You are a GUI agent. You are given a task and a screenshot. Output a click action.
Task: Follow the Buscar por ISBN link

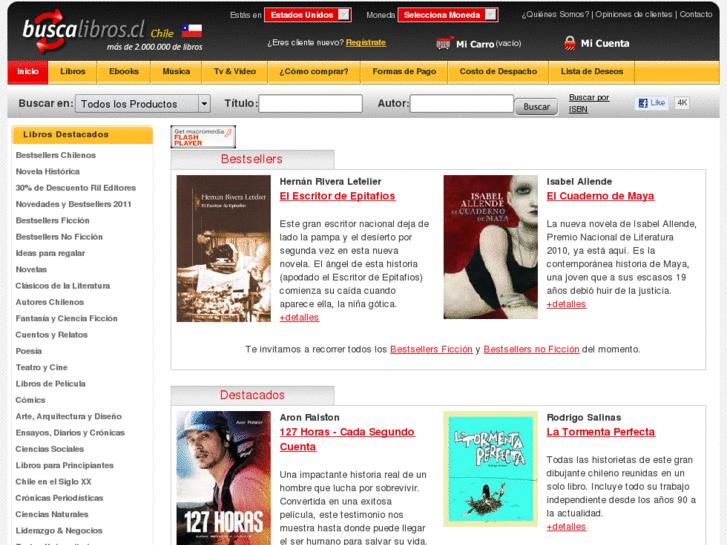pyautogui.click(x=589, y=103)
